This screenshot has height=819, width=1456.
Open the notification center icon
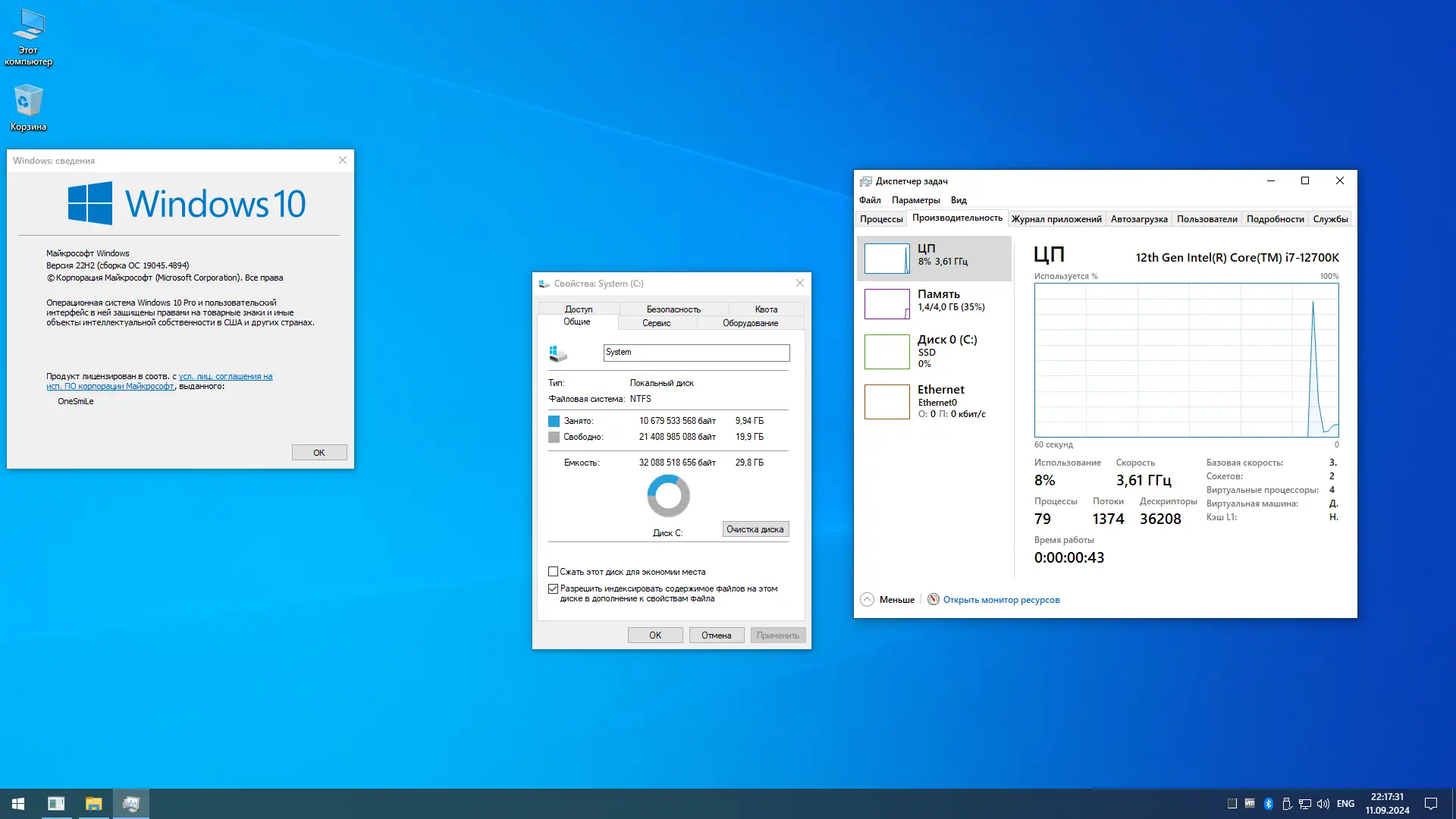1431,804
